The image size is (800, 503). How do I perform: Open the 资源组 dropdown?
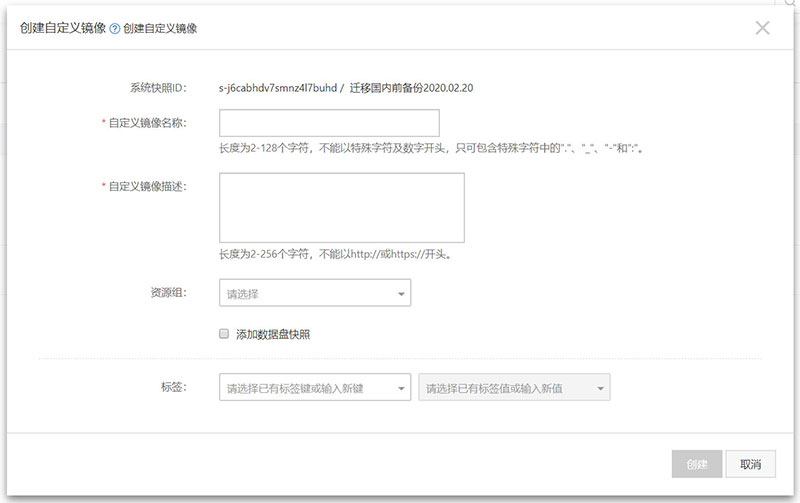point(315,293)
